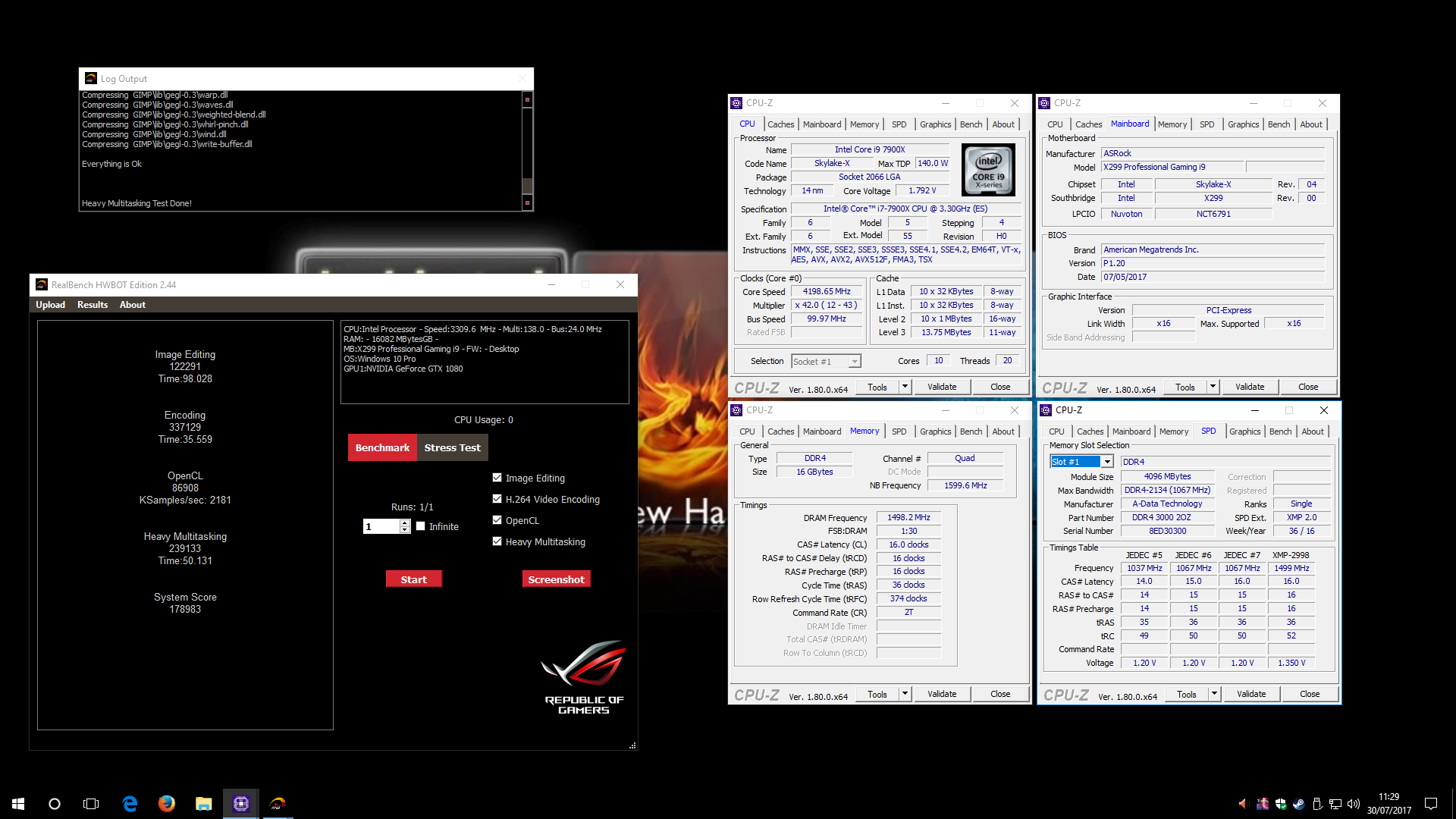Click the Memory CPU-Z window title icon
The width and height of the screenshot is (1456, 819).
pos(736,410)
